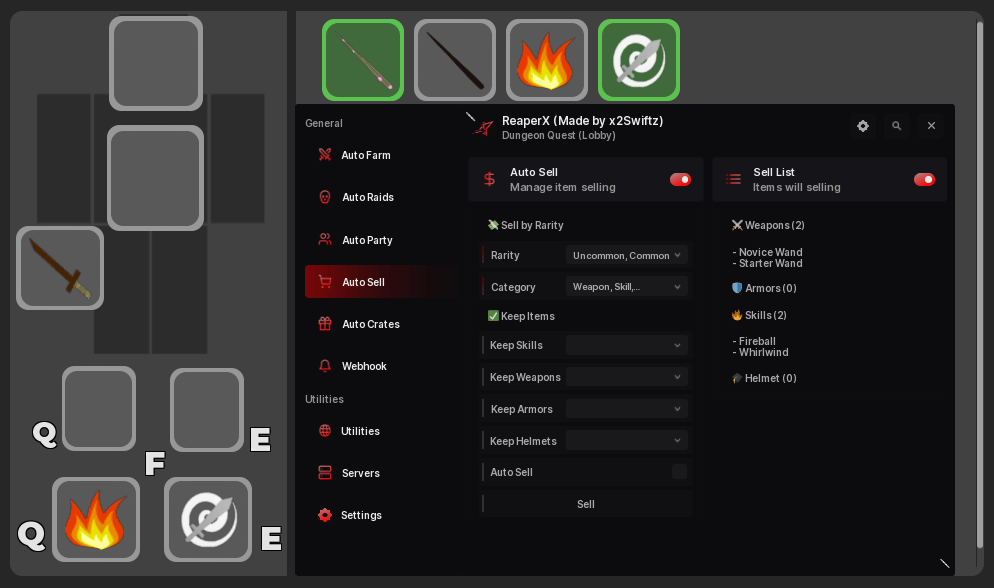This screenshot has width=994, height=588.
Task: Click the Whirlwind list entry
Action: click(761, 352)
